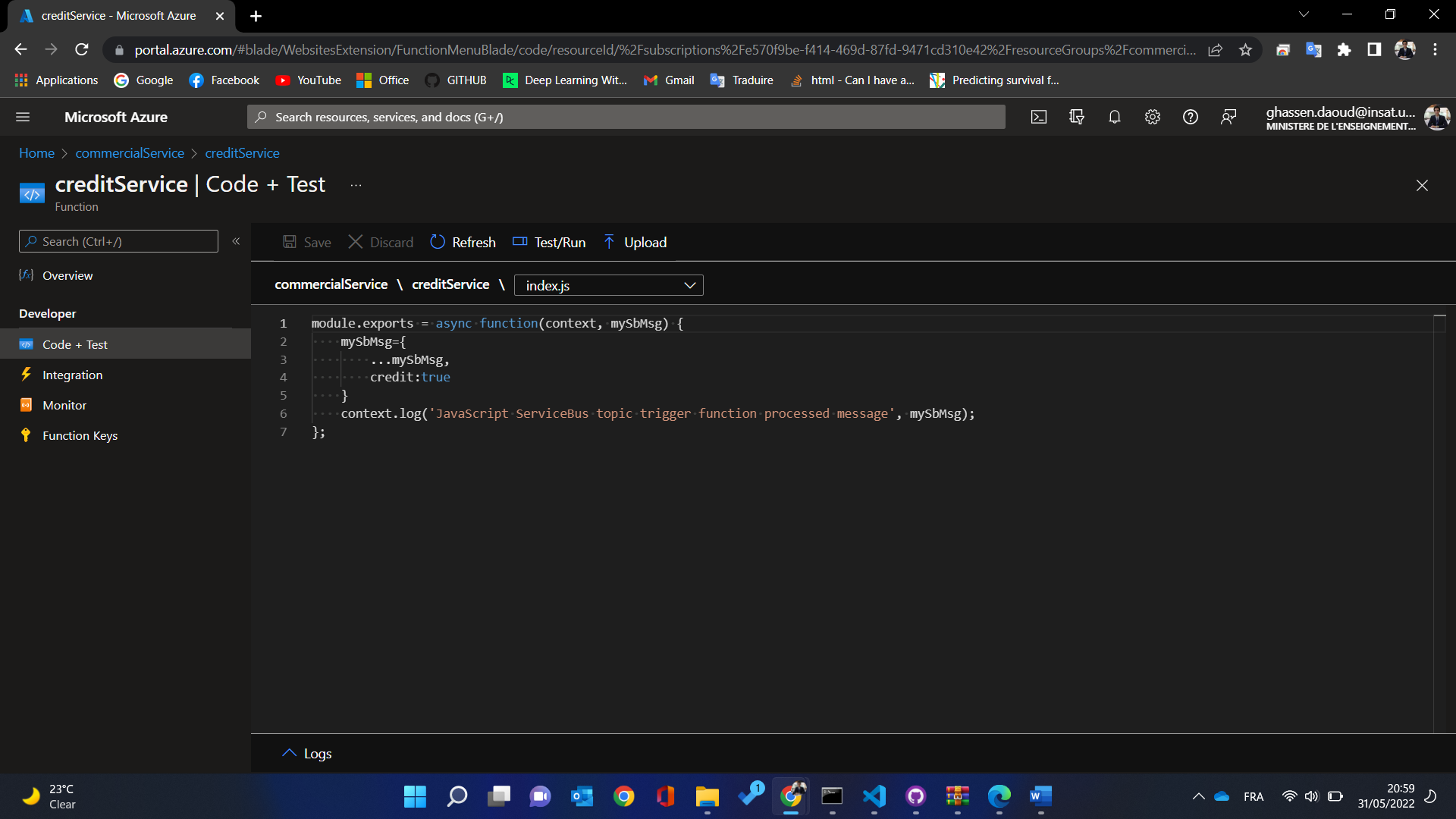The width and height of the screenshot is (1456, 819).
Task: Click Save in the editor toolbar
Action: [307, 242]
